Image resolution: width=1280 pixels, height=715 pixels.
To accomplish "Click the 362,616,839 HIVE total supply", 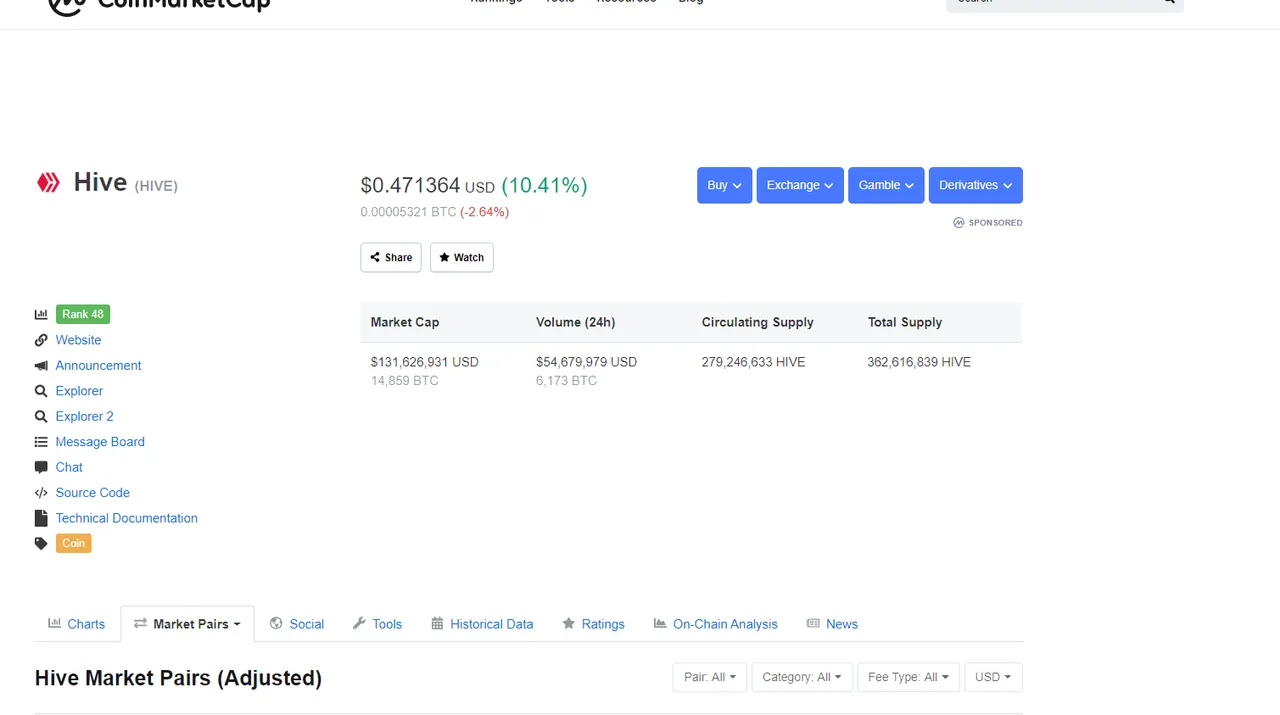I will coord(919,362).
